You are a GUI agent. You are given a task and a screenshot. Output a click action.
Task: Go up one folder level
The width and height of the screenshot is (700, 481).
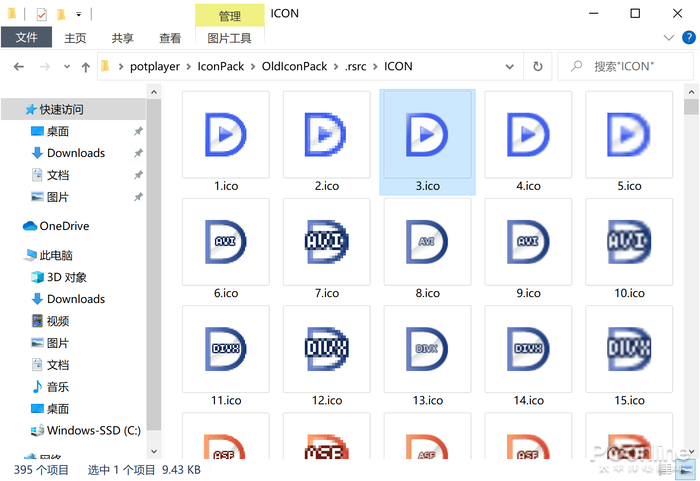click(86, 67)
